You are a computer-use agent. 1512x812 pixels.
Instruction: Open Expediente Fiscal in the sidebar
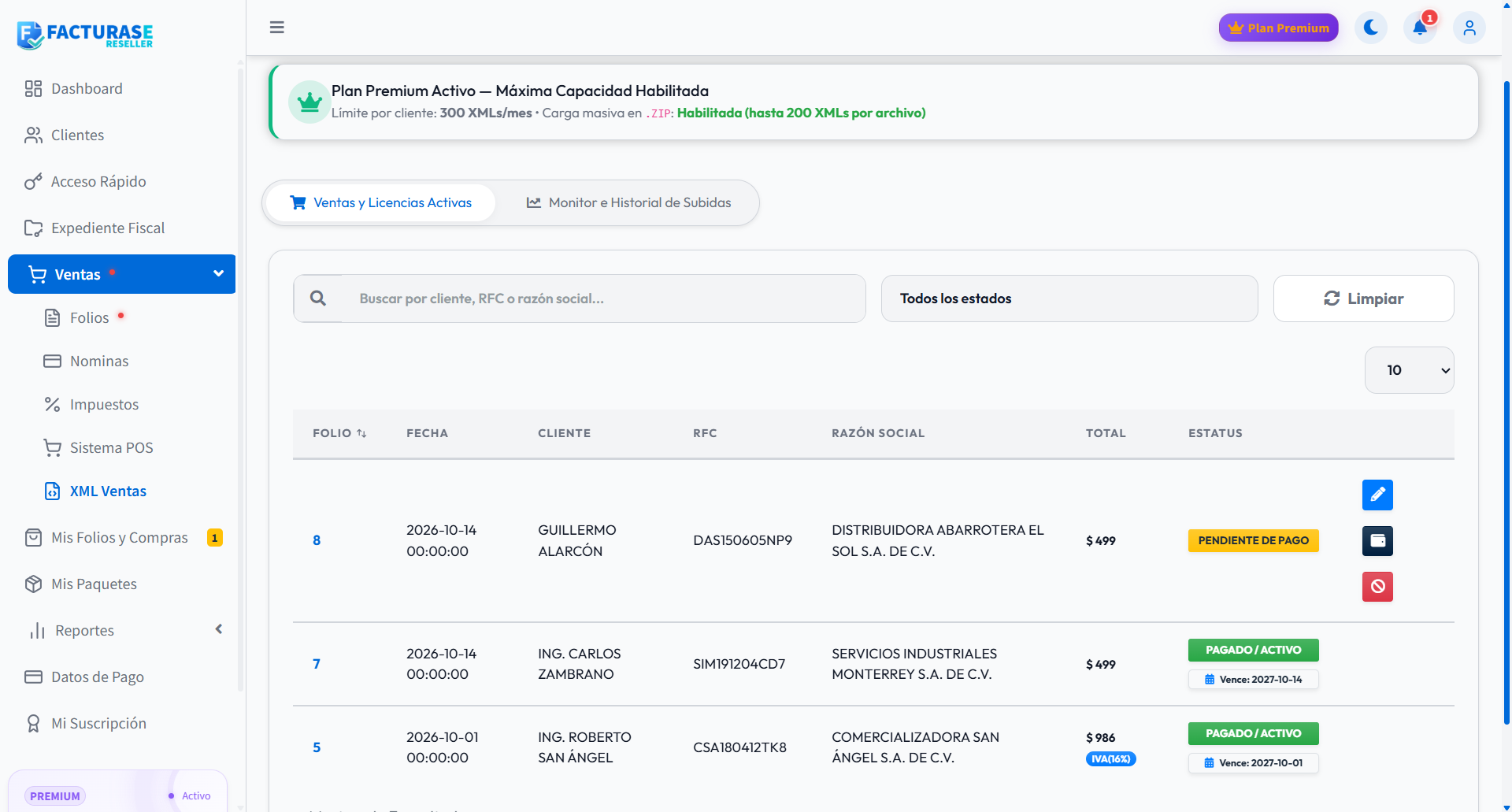122,228
